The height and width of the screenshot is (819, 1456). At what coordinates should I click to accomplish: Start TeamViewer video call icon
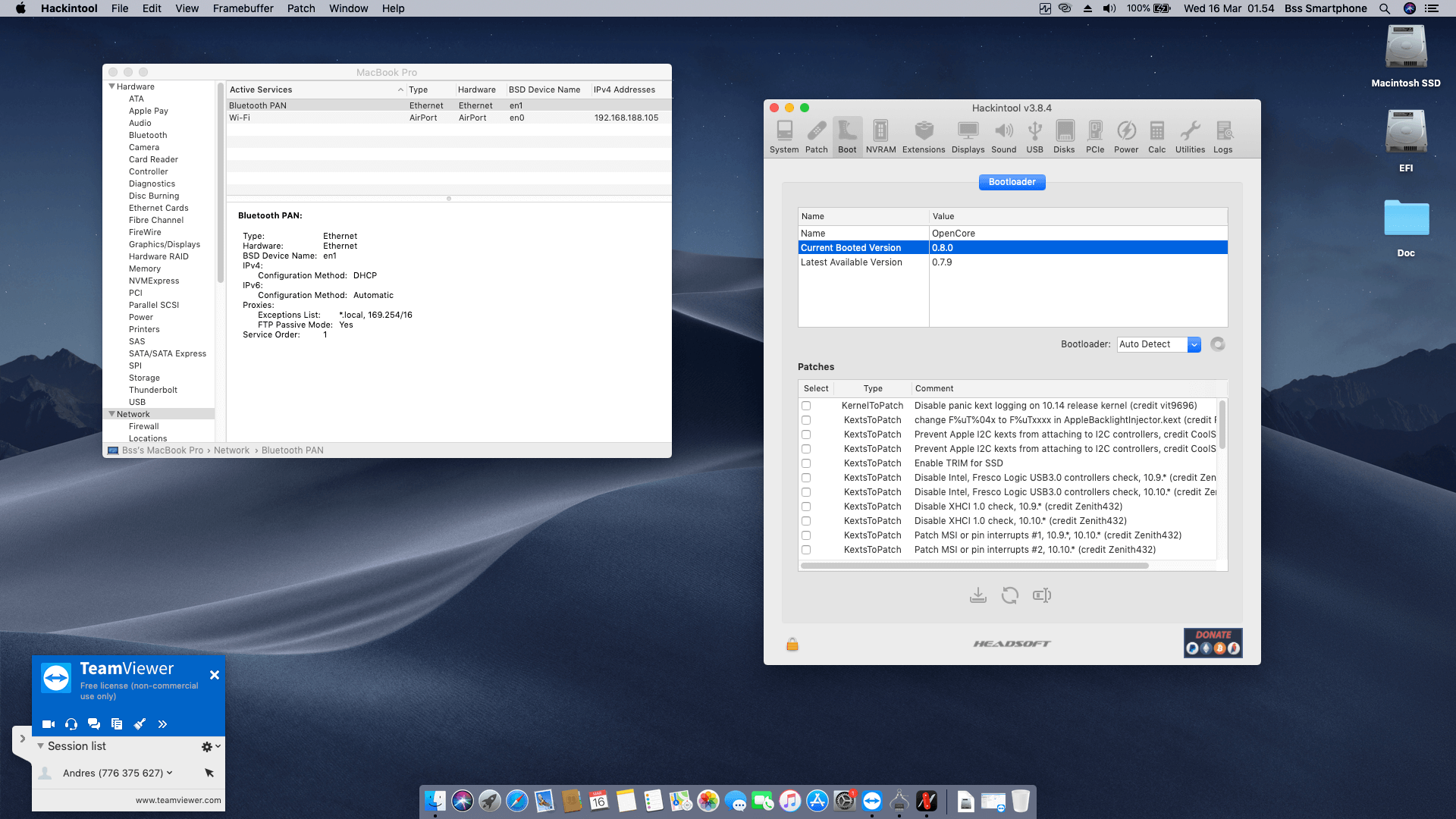coord(49,724)
